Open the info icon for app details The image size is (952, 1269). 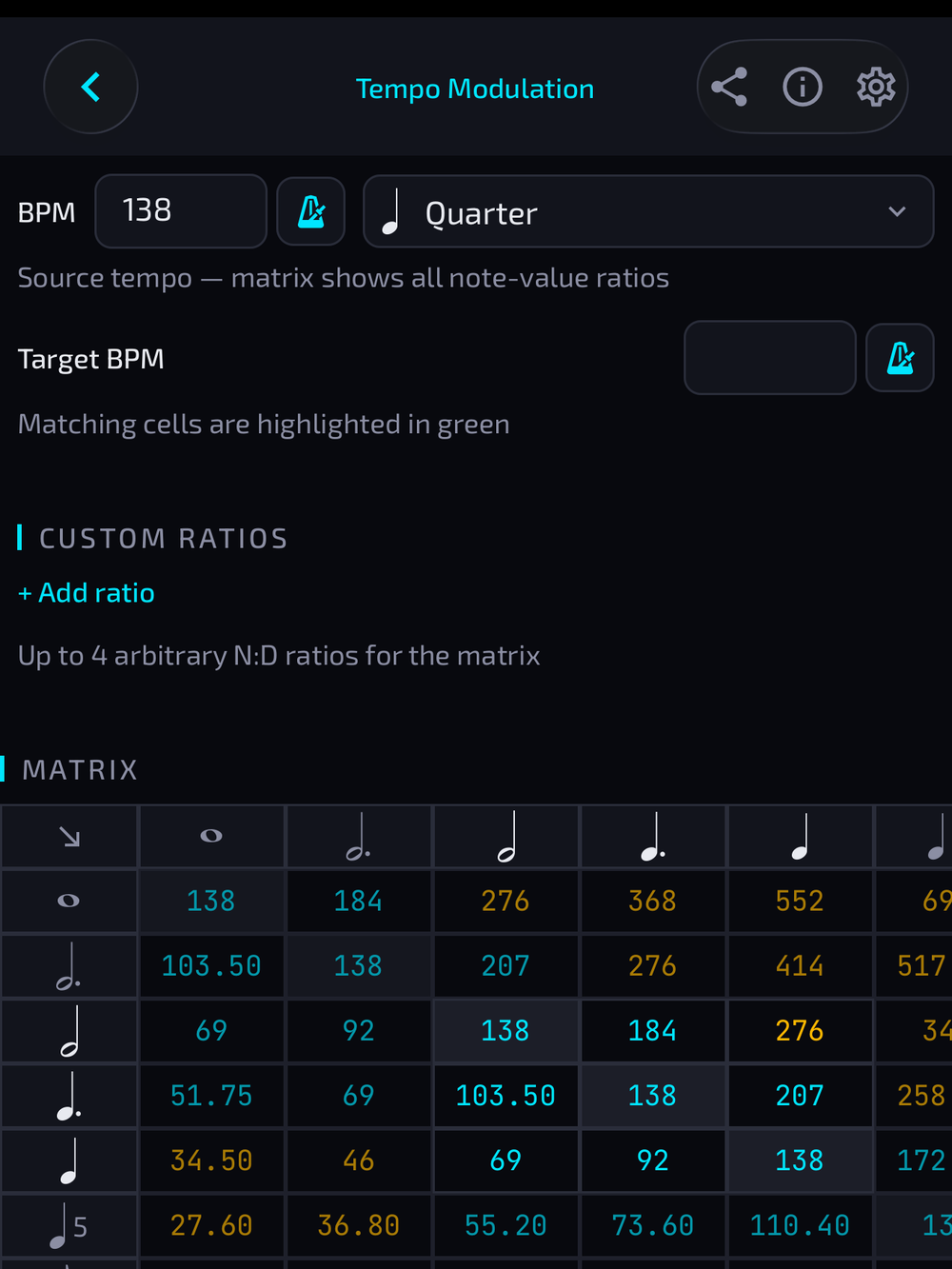coord(803,87)
